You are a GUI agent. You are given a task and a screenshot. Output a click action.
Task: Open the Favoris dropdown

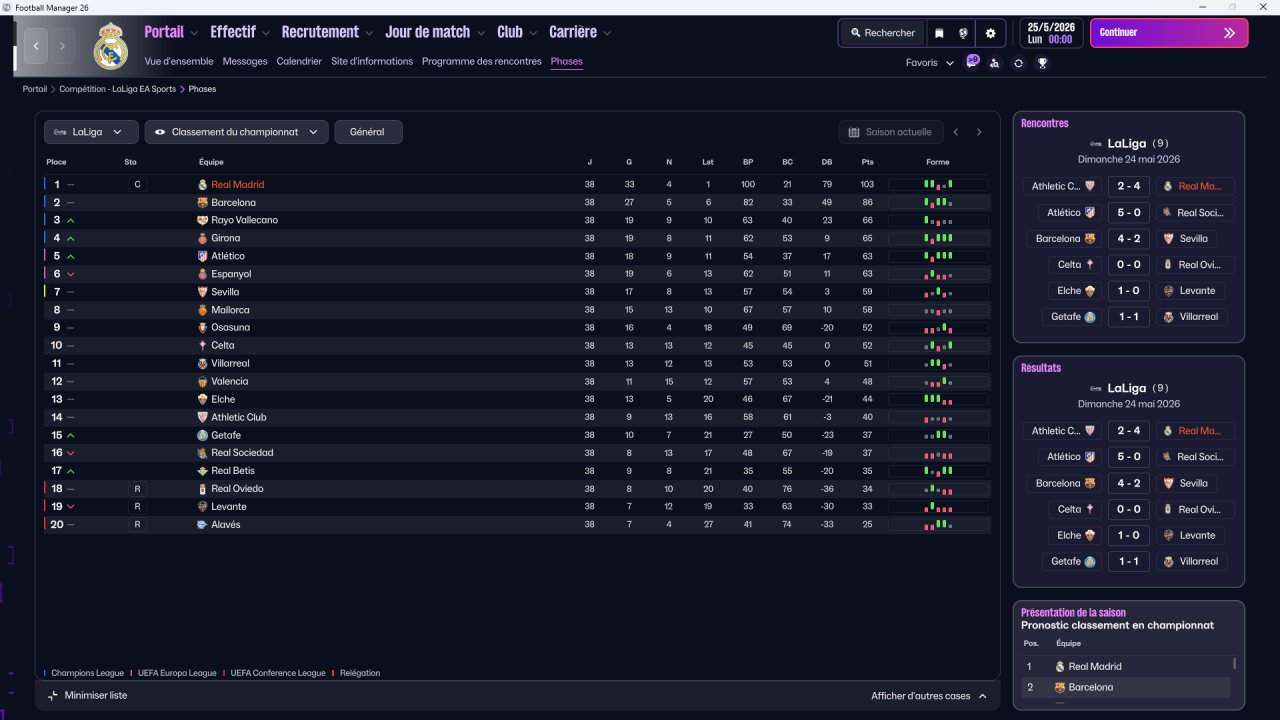pyautogui.click(x=930, y=63)
